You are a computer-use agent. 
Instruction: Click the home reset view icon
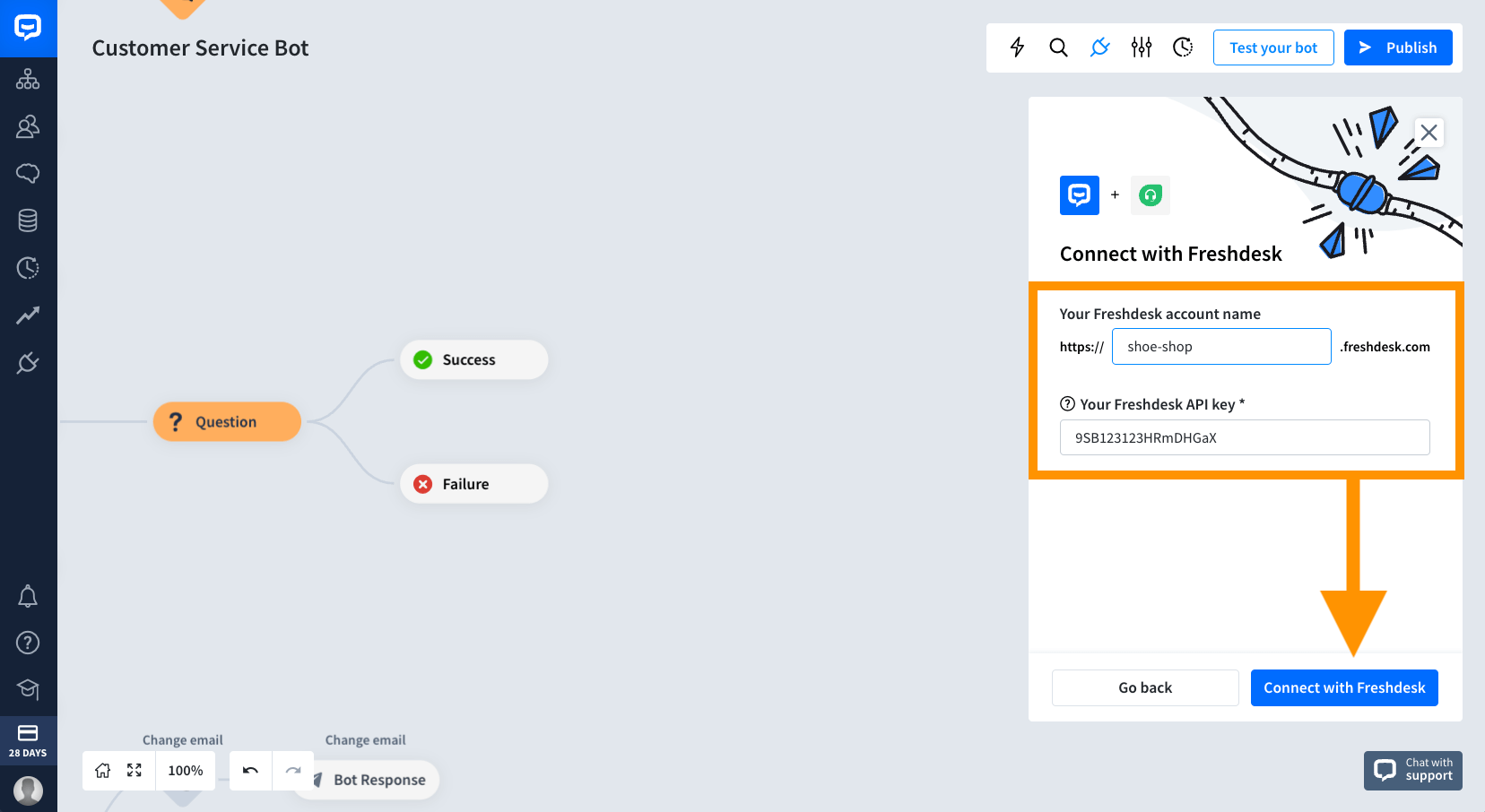[103, 771]
